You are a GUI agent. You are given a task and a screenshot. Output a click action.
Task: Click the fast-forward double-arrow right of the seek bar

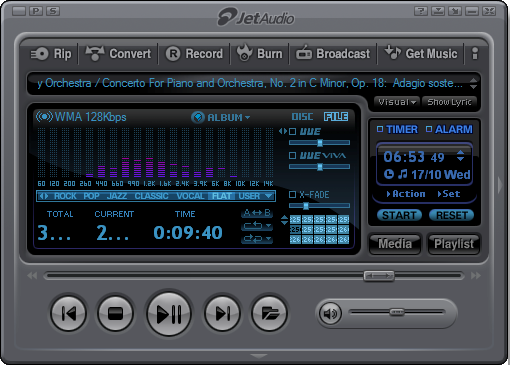pos(476,276)
